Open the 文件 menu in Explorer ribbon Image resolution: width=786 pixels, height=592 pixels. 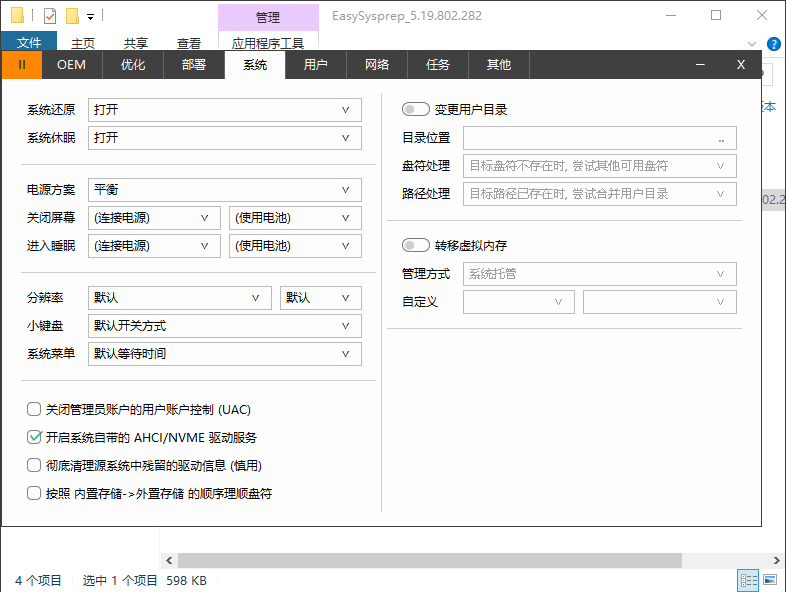[29, 43]
